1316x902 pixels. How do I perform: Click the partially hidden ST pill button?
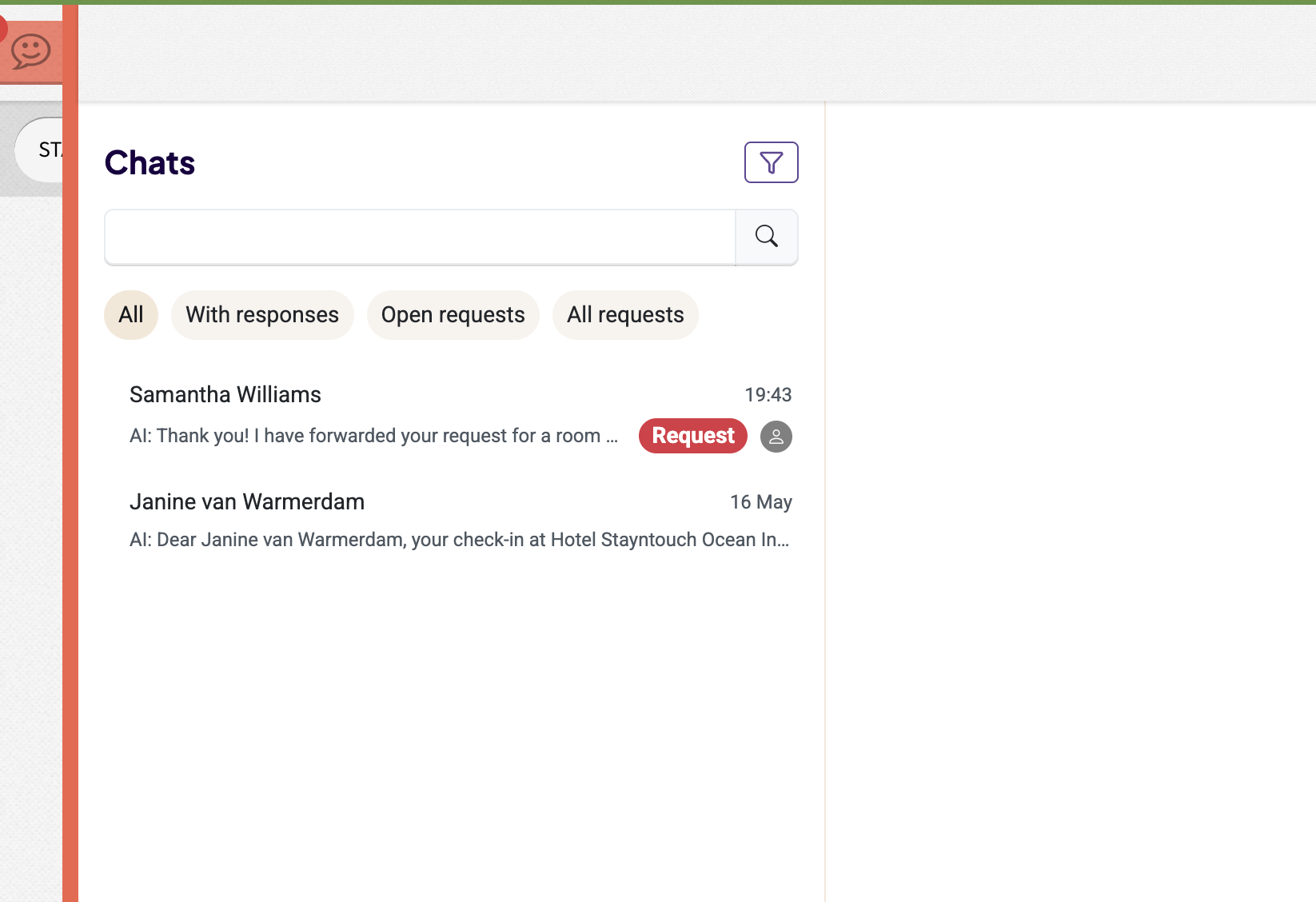39,150
